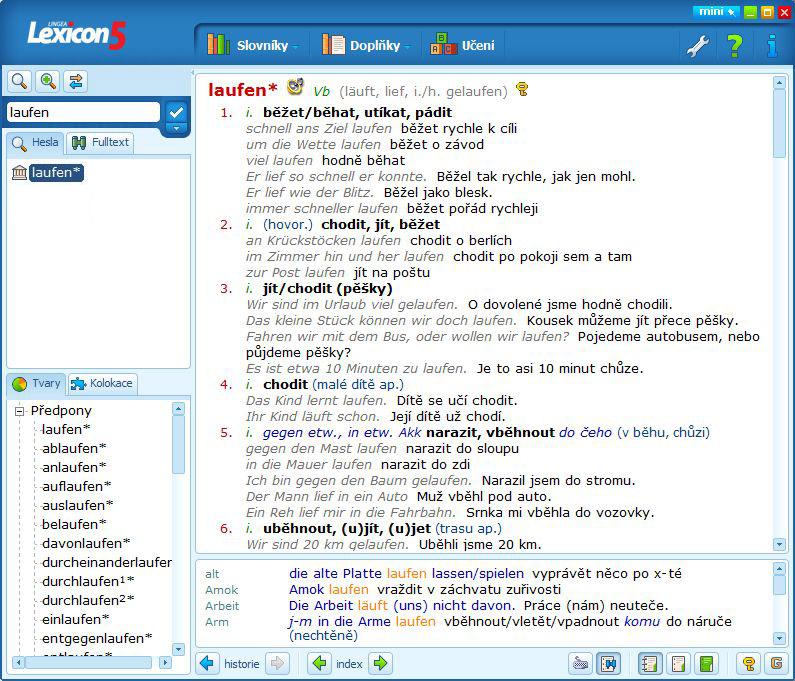Click the laufen search input field
This screenshot has width=795, height=681.
83,112
